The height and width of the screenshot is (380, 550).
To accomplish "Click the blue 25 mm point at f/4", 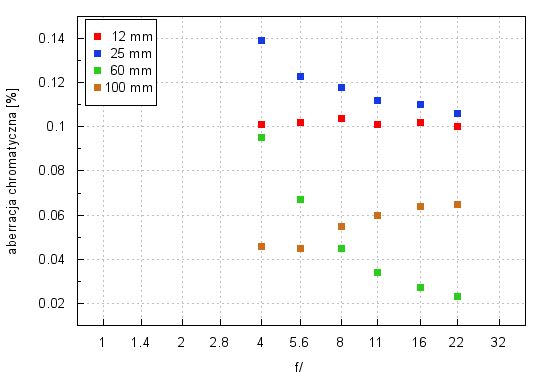I will click(x=261, y=41).
